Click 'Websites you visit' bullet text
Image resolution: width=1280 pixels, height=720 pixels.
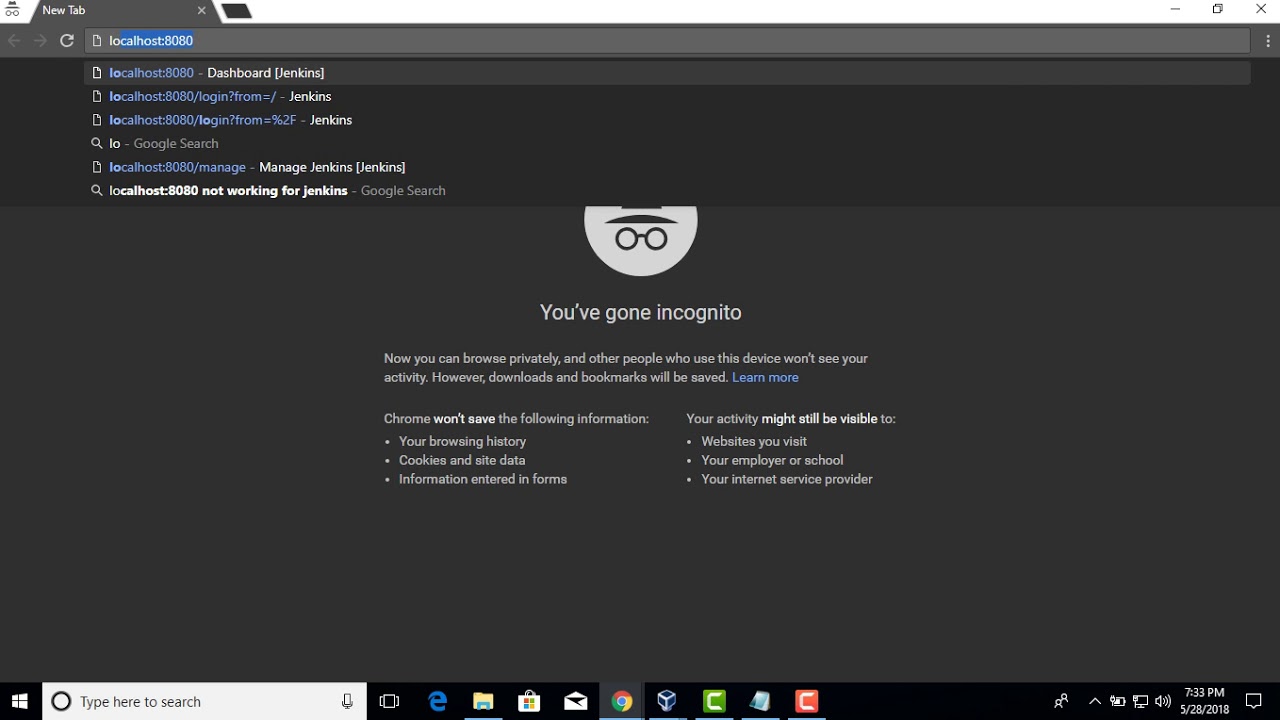pyautogui.click(x=754, y=441)
